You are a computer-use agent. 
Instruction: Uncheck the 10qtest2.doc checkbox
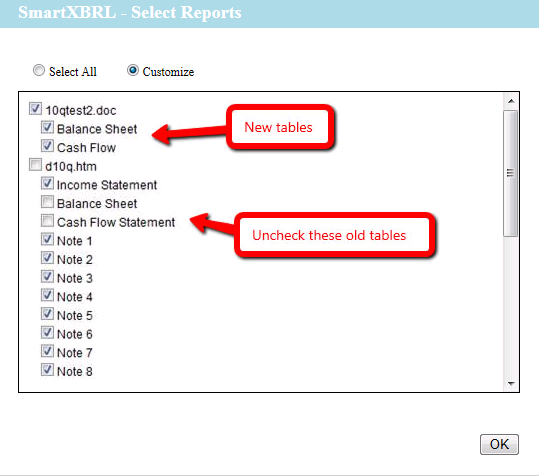(35, 109)
